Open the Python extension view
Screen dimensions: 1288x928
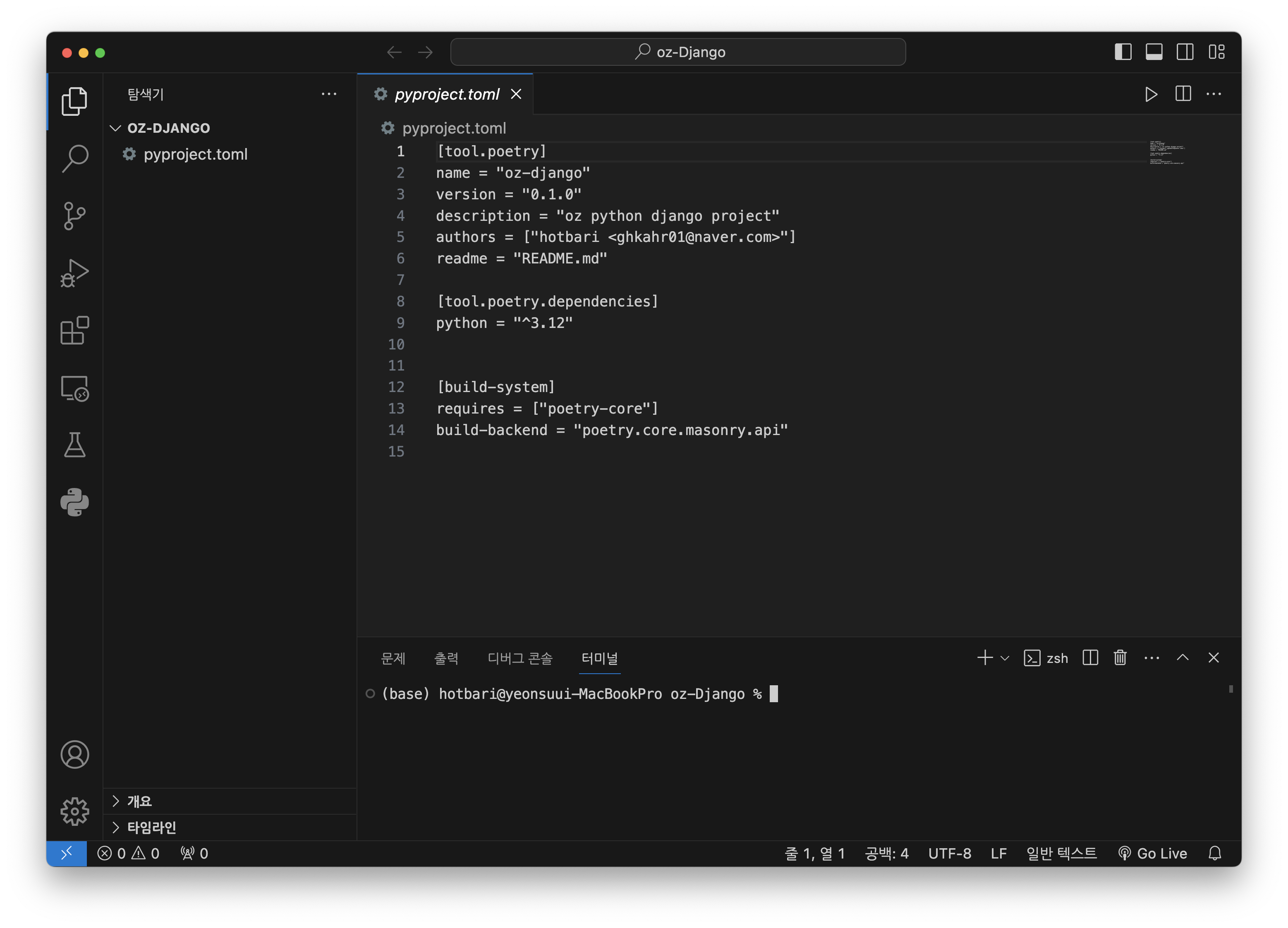click(74, 502)
